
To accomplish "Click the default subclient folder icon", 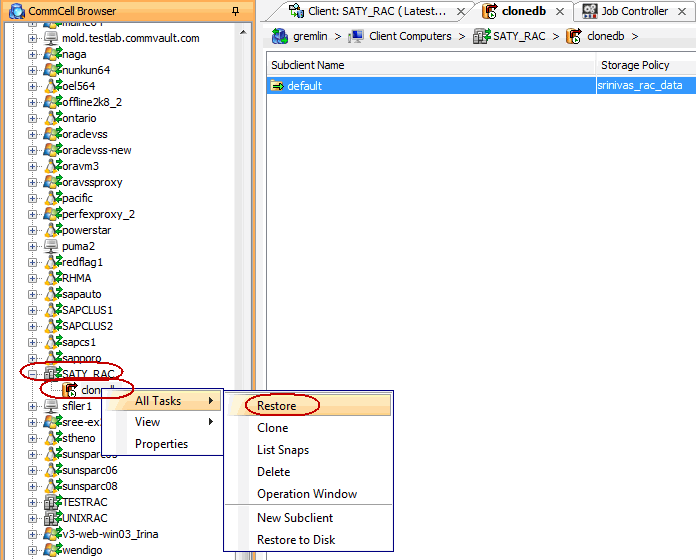I will pyautogui.click(x=277, y=86).
